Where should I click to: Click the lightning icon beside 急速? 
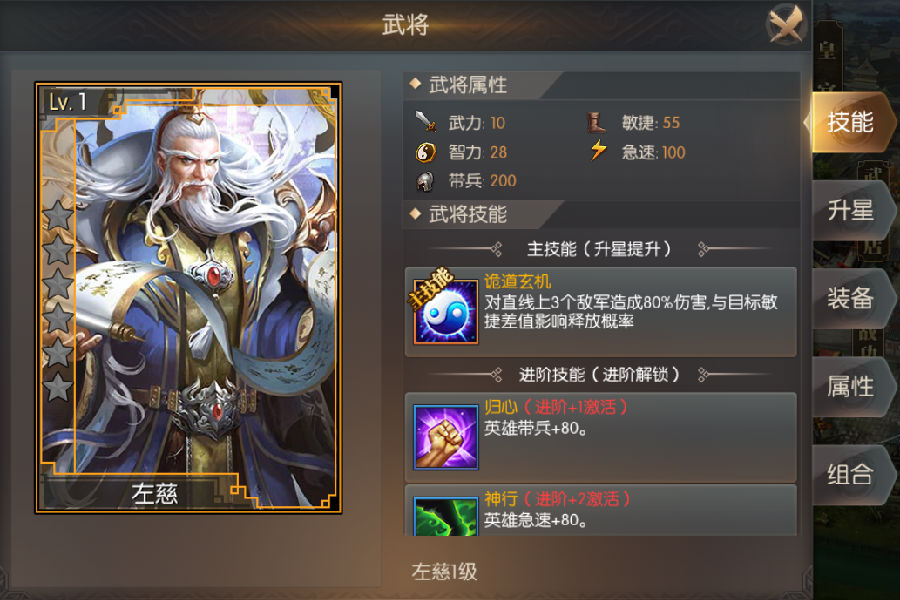(x=598, y=150)
